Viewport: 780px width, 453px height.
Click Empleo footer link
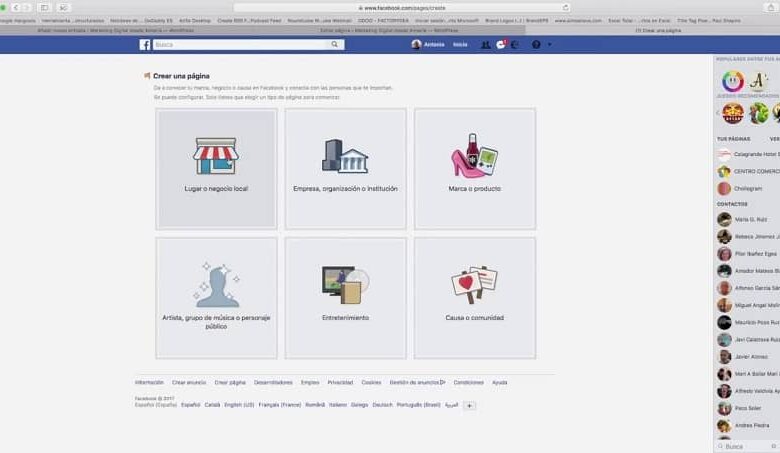310,382
